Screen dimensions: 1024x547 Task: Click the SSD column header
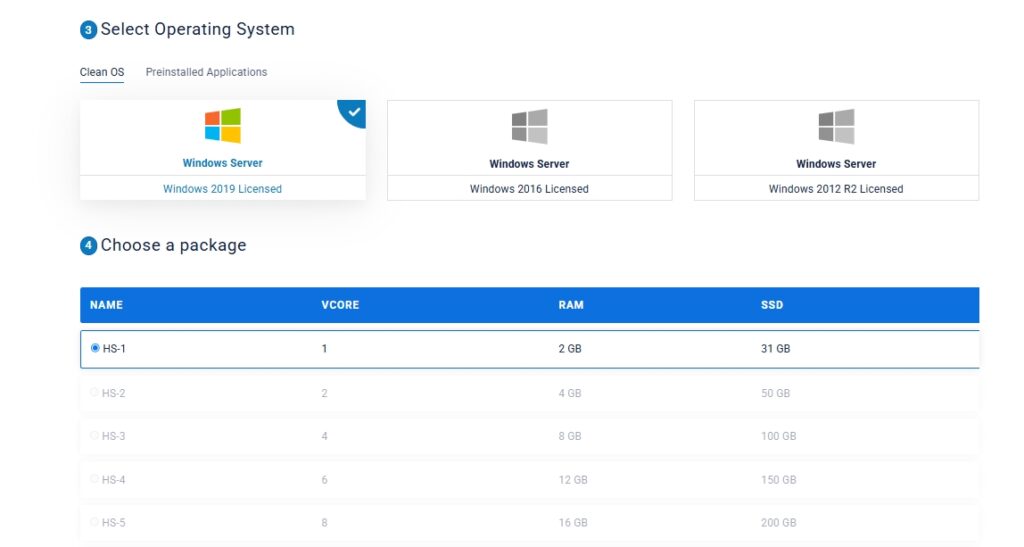tap(772, 305)
